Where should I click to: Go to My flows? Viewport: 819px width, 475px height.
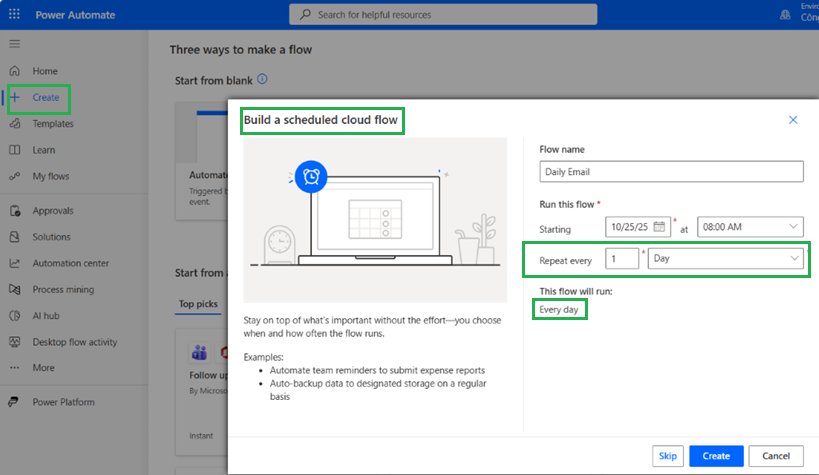(x=51, y=176)
